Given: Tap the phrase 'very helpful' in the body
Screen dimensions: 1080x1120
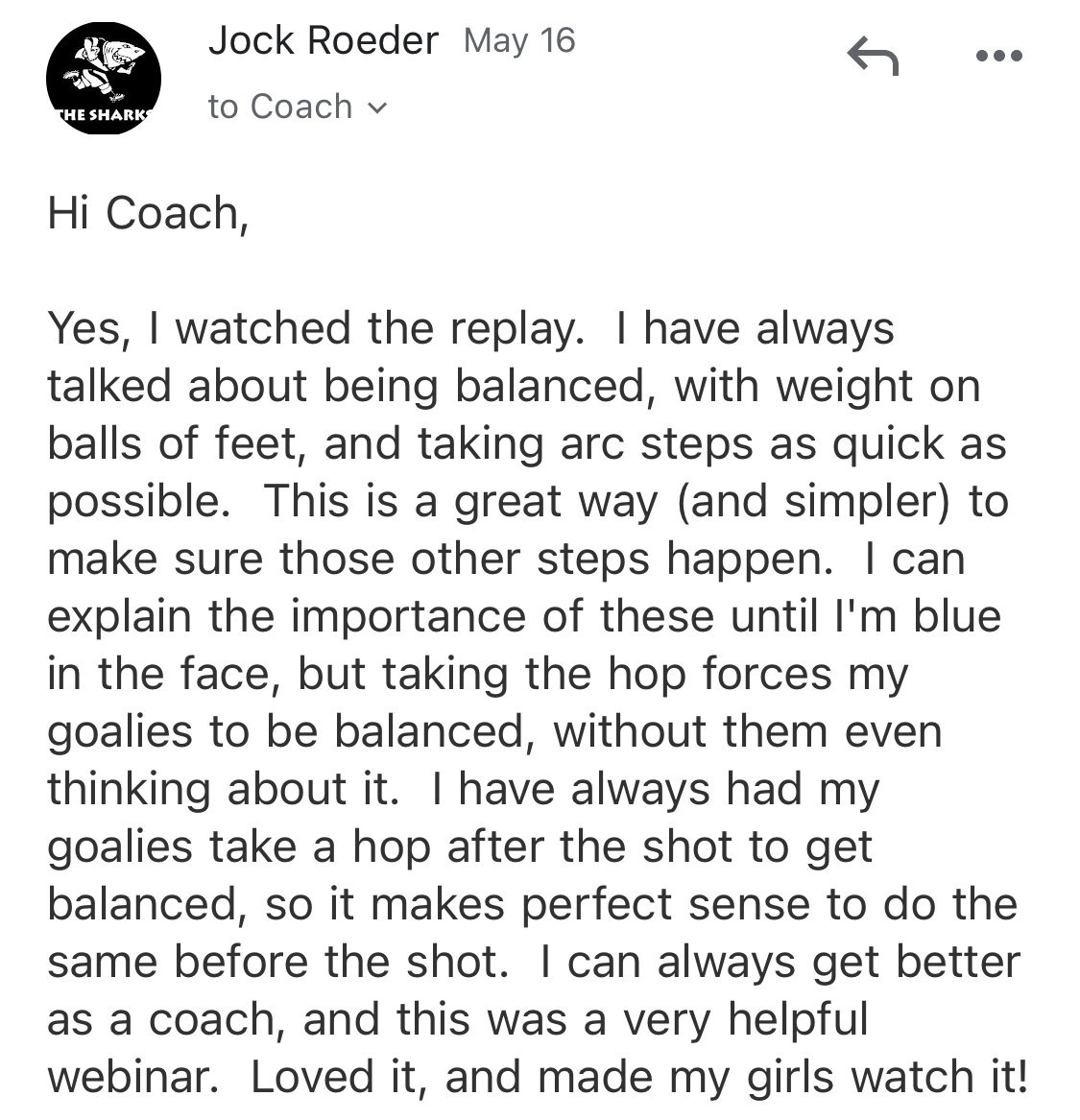Looking at the screenshot, I should point(746,1019).
